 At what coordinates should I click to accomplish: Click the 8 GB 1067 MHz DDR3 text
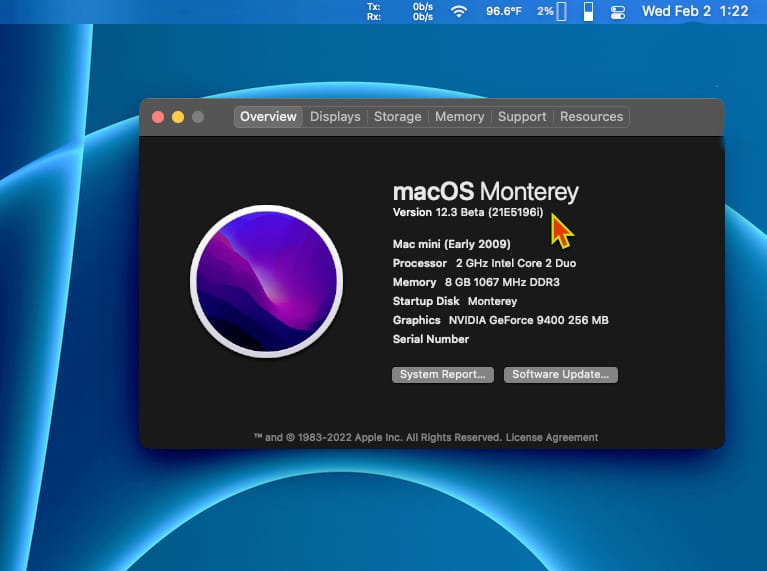[x=502, y=282]
